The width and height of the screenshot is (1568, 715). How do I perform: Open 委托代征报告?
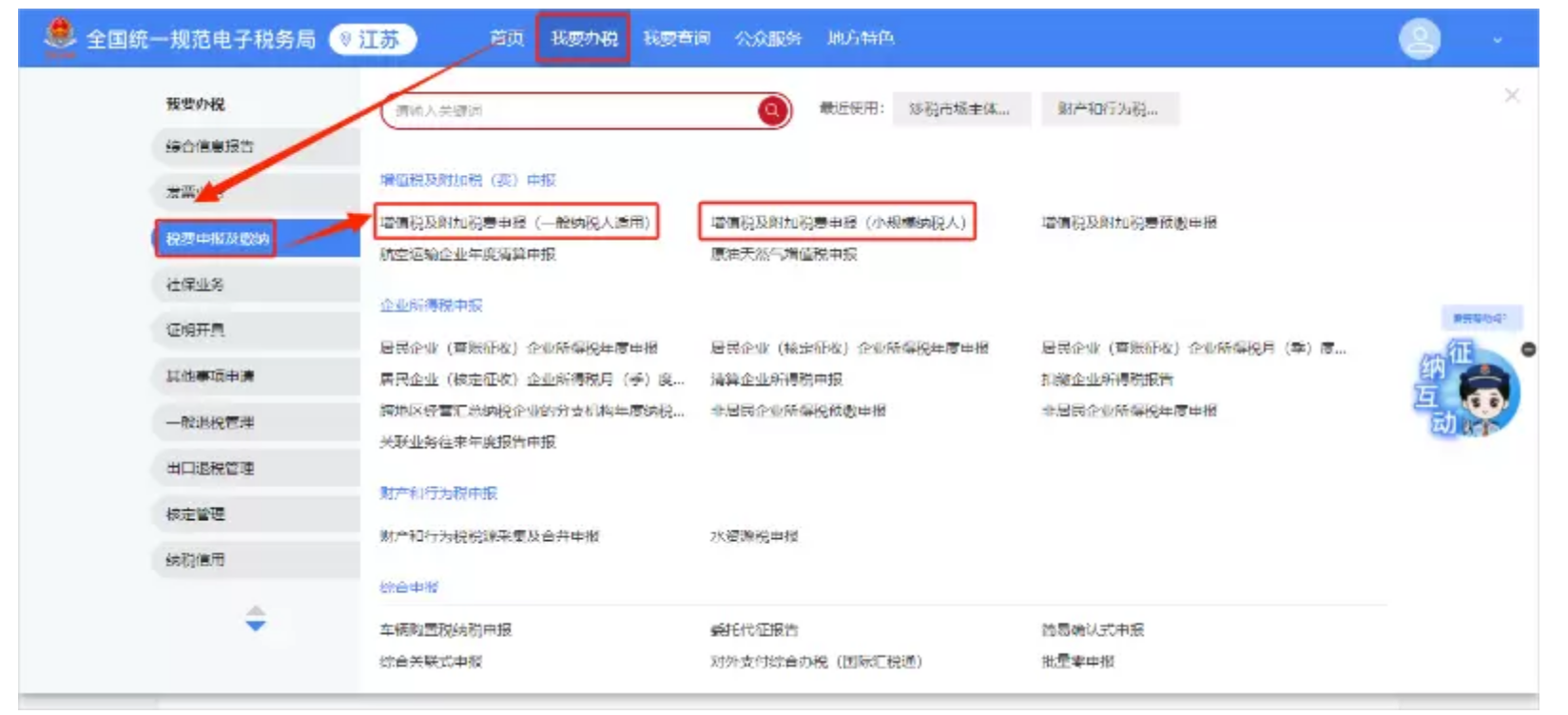coord(754,629)
